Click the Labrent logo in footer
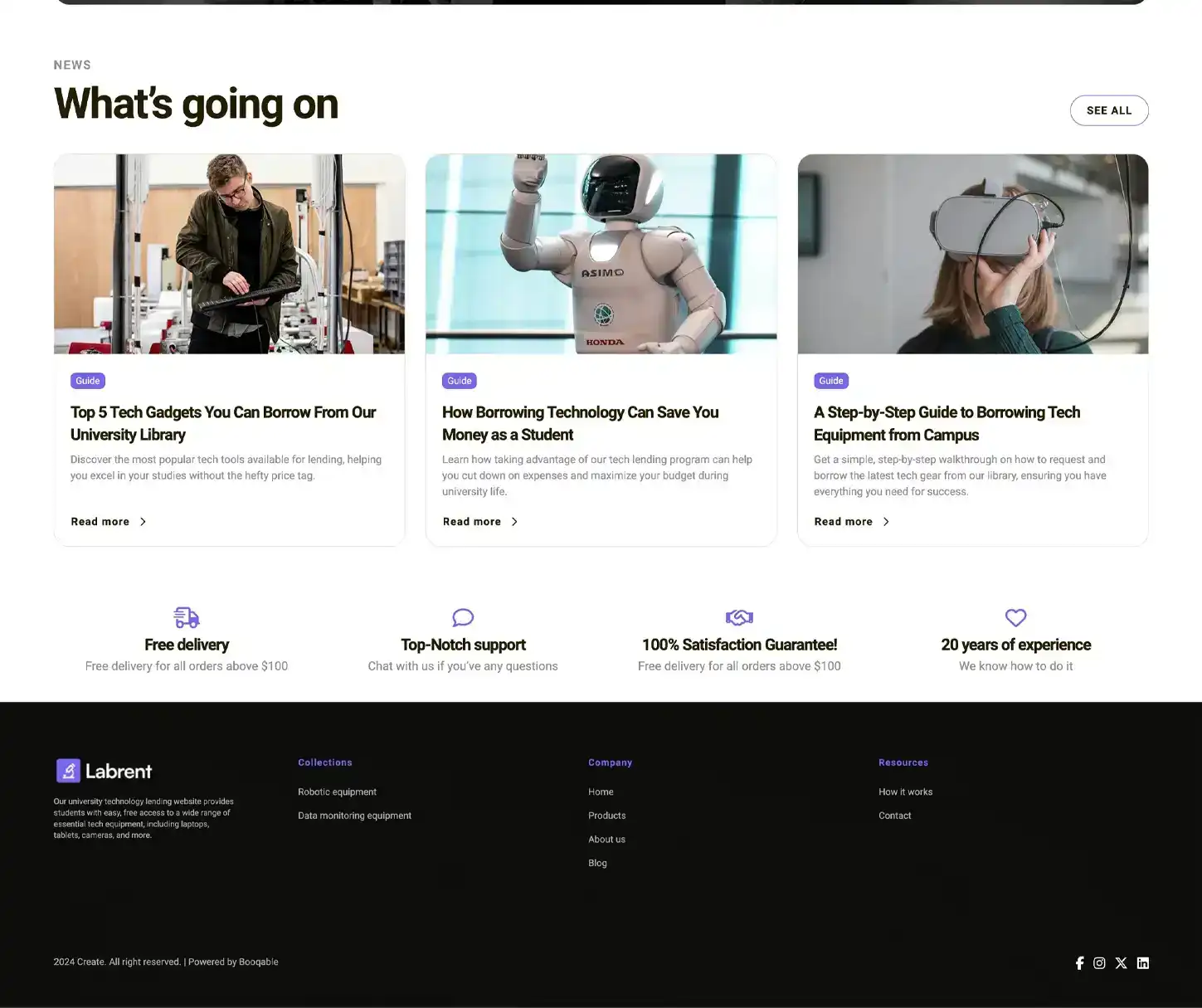The width and height of the screenshot is (1202, 1008). [x=105, y=771]
